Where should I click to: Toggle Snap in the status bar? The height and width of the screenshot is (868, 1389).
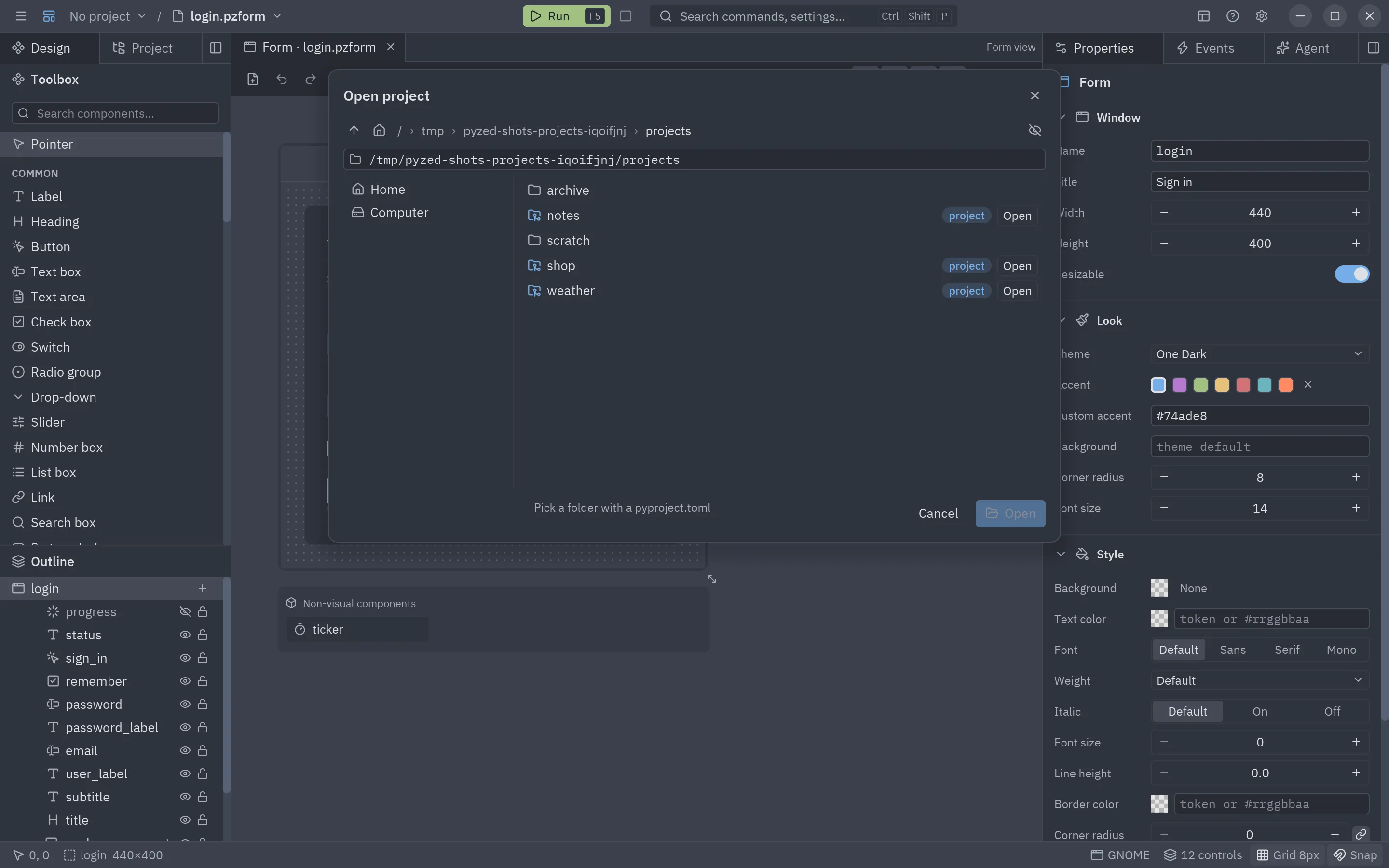coord(1355,855)
